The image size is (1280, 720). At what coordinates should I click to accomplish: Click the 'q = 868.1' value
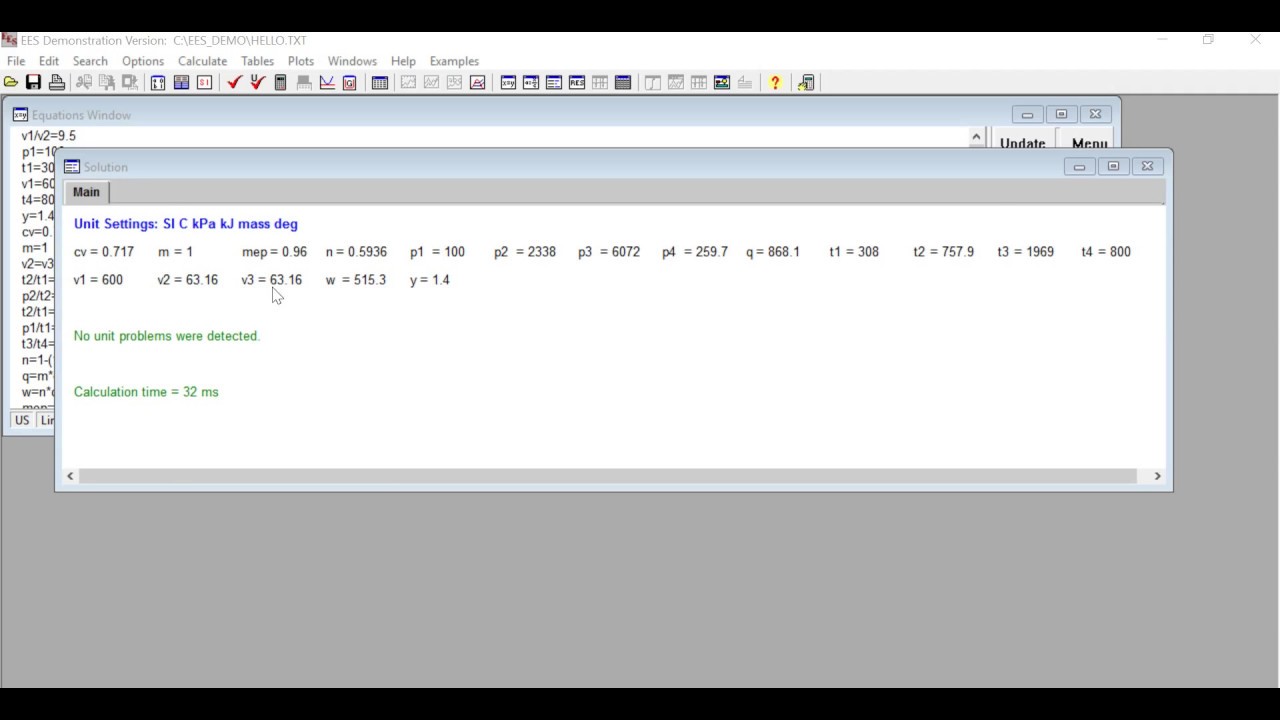tap(773, 252)
